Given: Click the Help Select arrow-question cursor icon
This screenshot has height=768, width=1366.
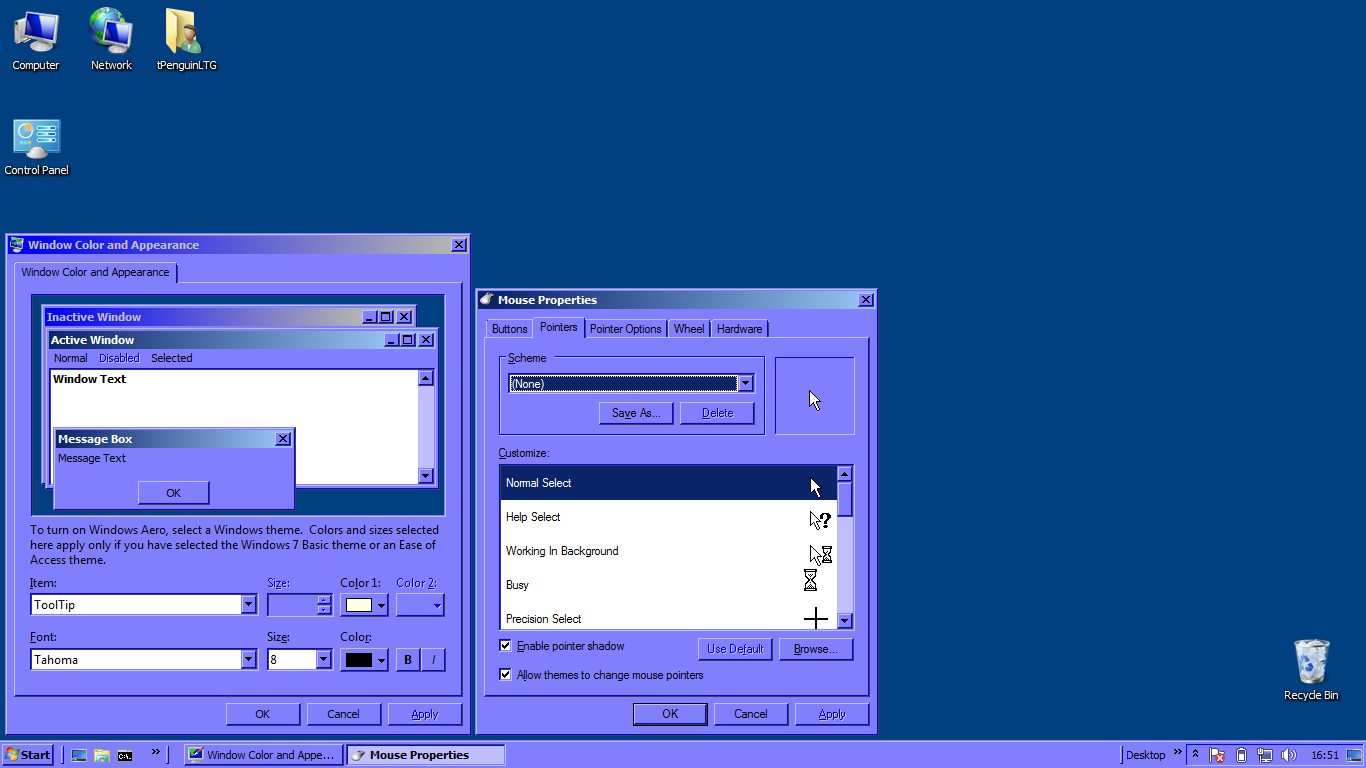Looking at the screenshot, I should pos(820,520).
